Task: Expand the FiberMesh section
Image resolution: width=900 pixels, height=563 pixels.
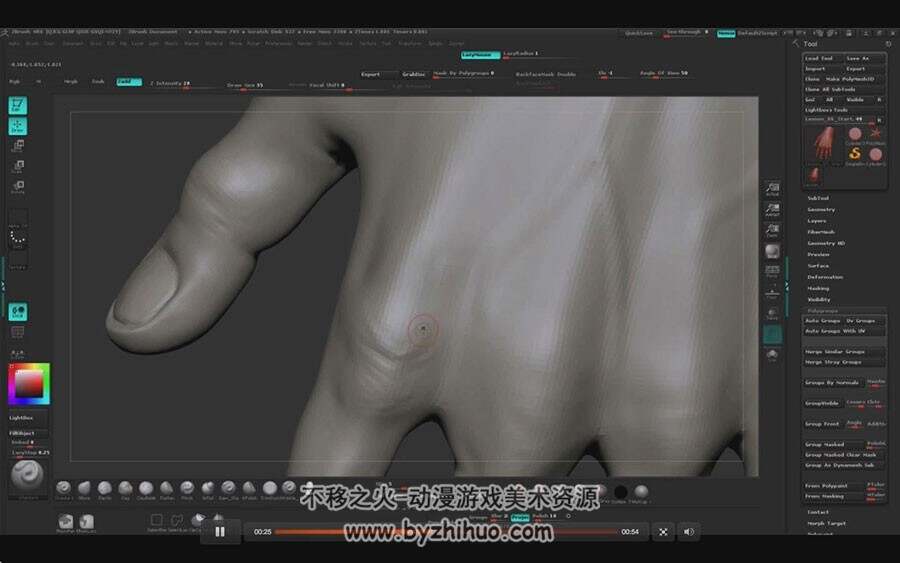Action: point(821,232)
